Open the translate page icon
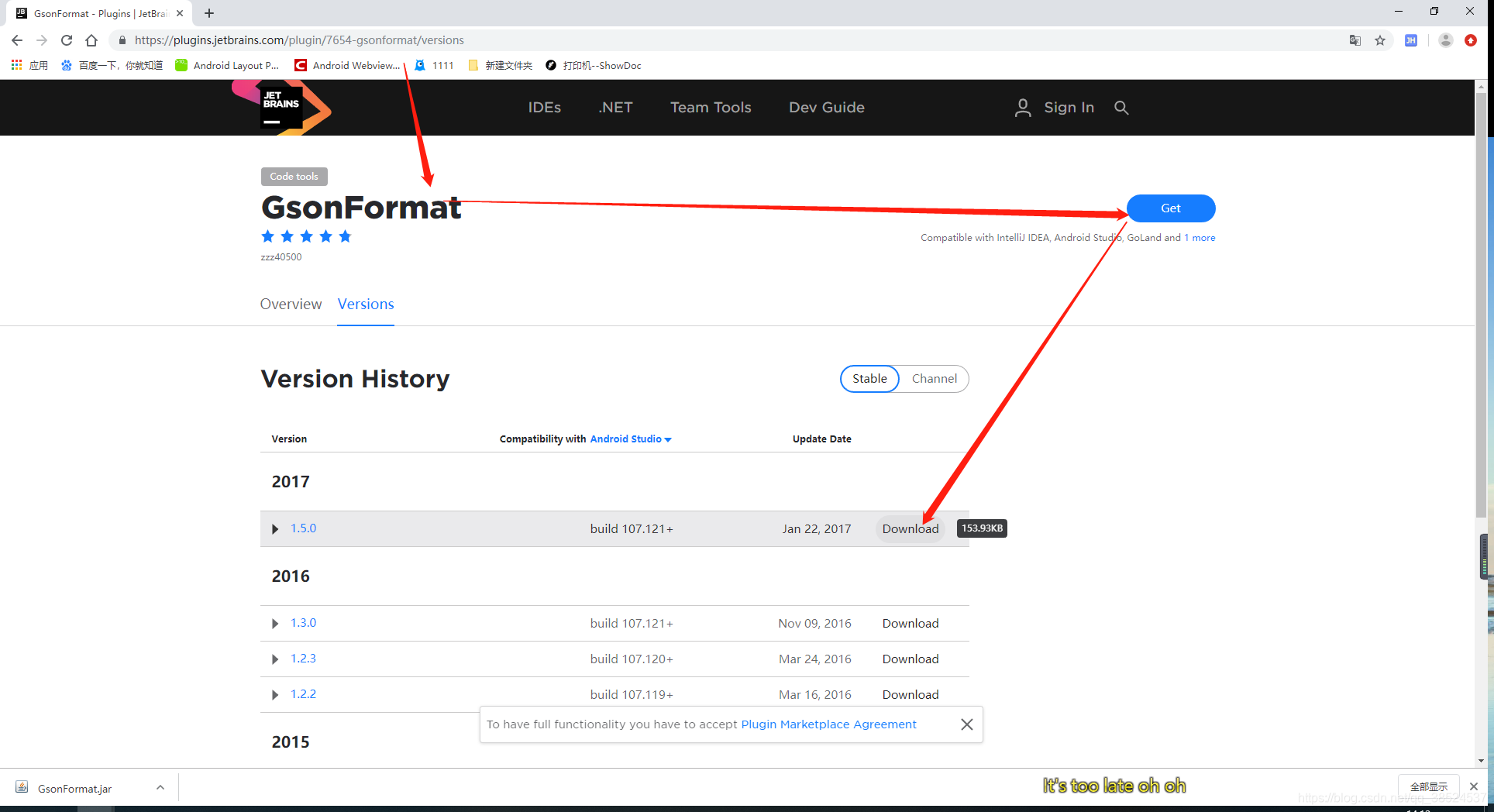The width and height of the screenshot is (1494, 812). (1355, 40)
